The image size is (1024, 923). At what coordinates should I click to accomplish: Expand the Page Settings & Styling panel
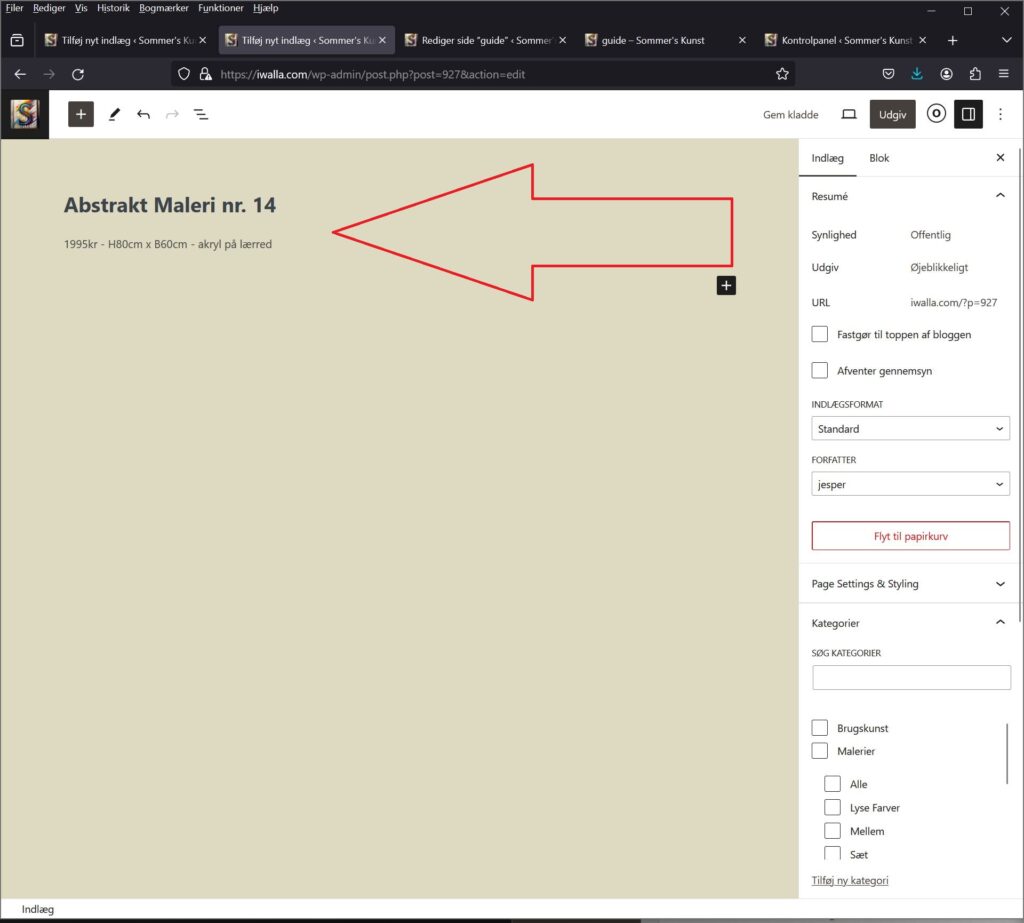point(908,584)
